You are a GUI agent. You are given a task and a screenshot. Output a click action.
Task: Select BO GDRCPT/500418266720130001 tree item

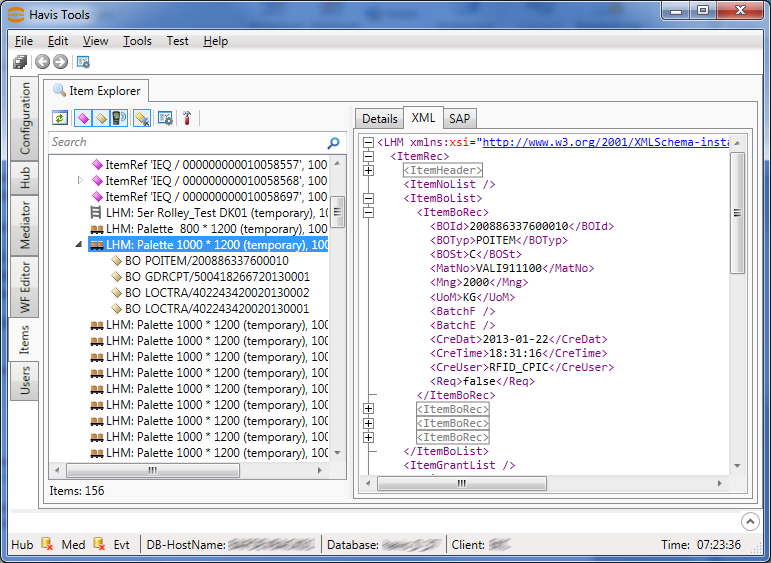click(x=217, y=277)
